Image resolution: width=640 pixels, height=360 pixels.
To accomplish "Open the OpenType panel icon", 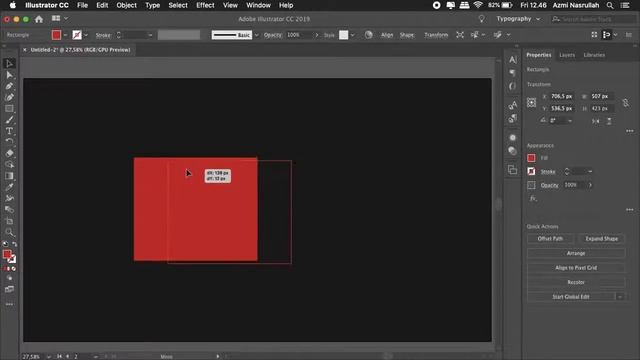I will pos(513,86).
